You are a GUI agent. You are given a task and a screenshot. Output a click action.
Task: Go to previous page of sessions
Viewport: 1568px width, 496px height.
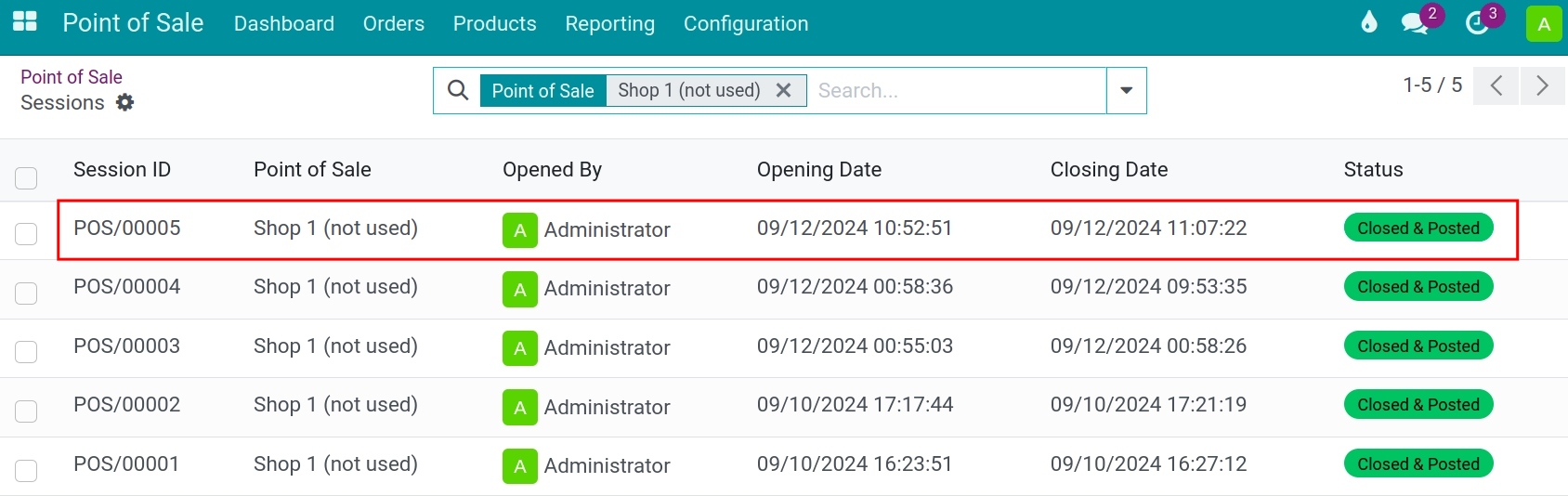[1496, 85]
